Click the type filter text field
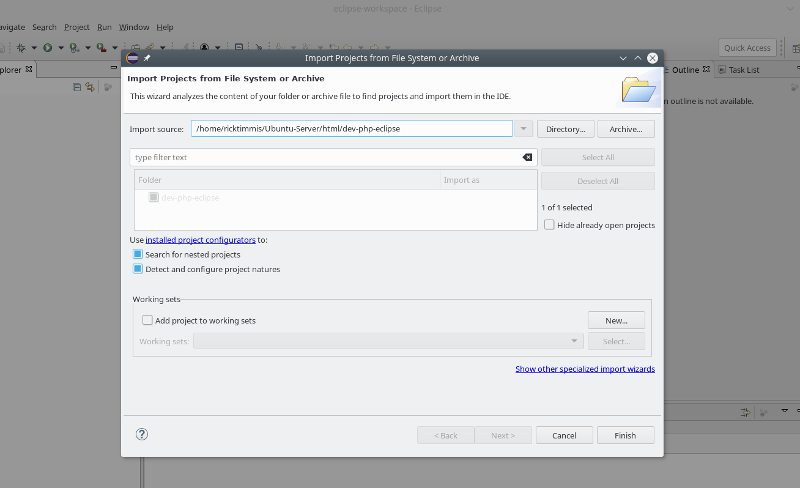 tap(327, 157)
